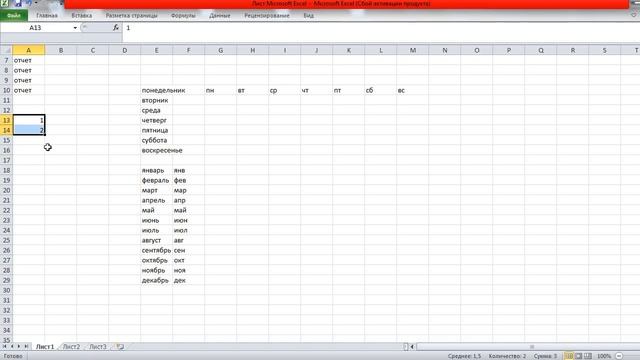Select cell with сентябрь
The height and width of the screenshot is (360, 640).
point(156,250)
